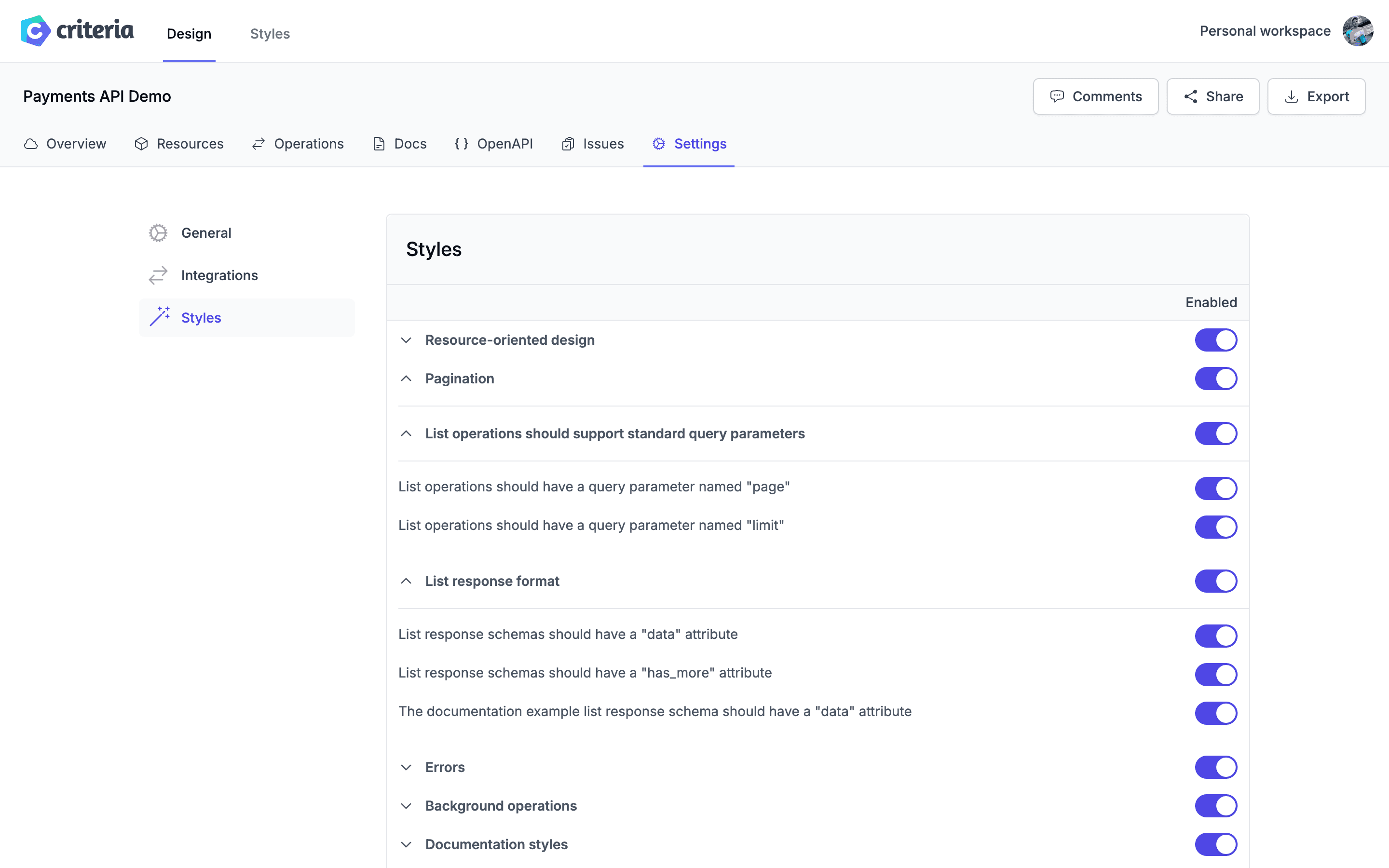Toggle the 'page' query parameter rule switch

[x=1216, y=488]
